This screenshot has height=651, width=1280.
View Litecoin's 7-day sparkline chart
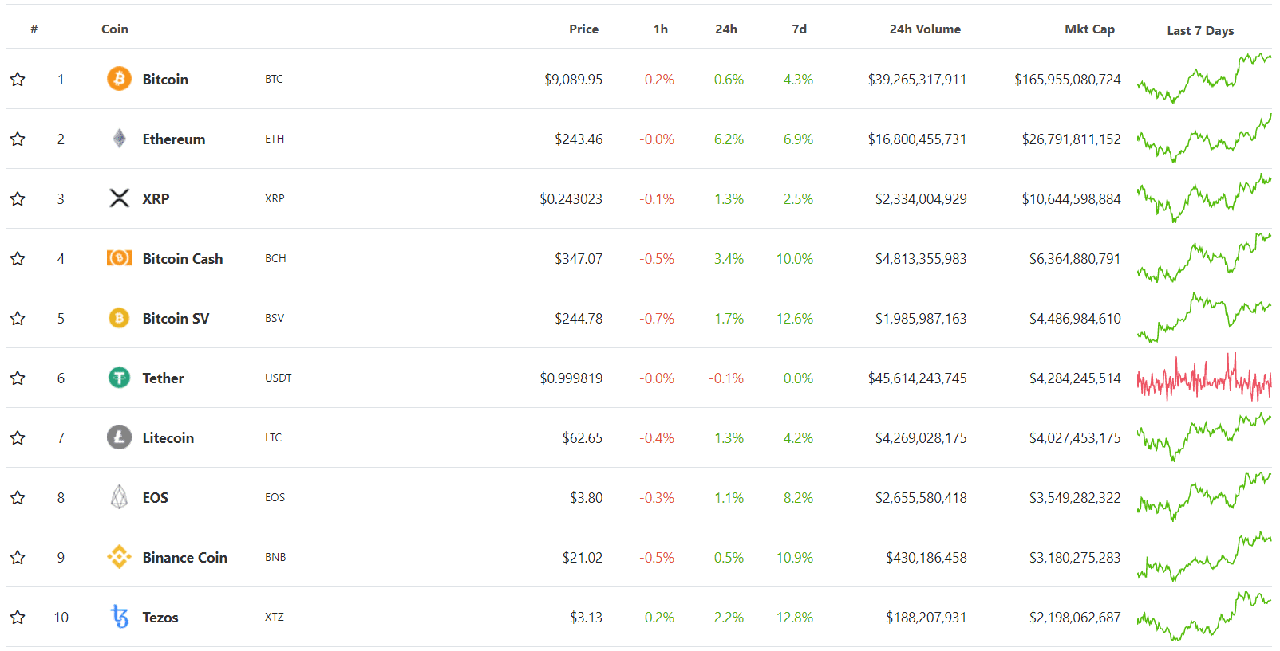coord(1204,438)
